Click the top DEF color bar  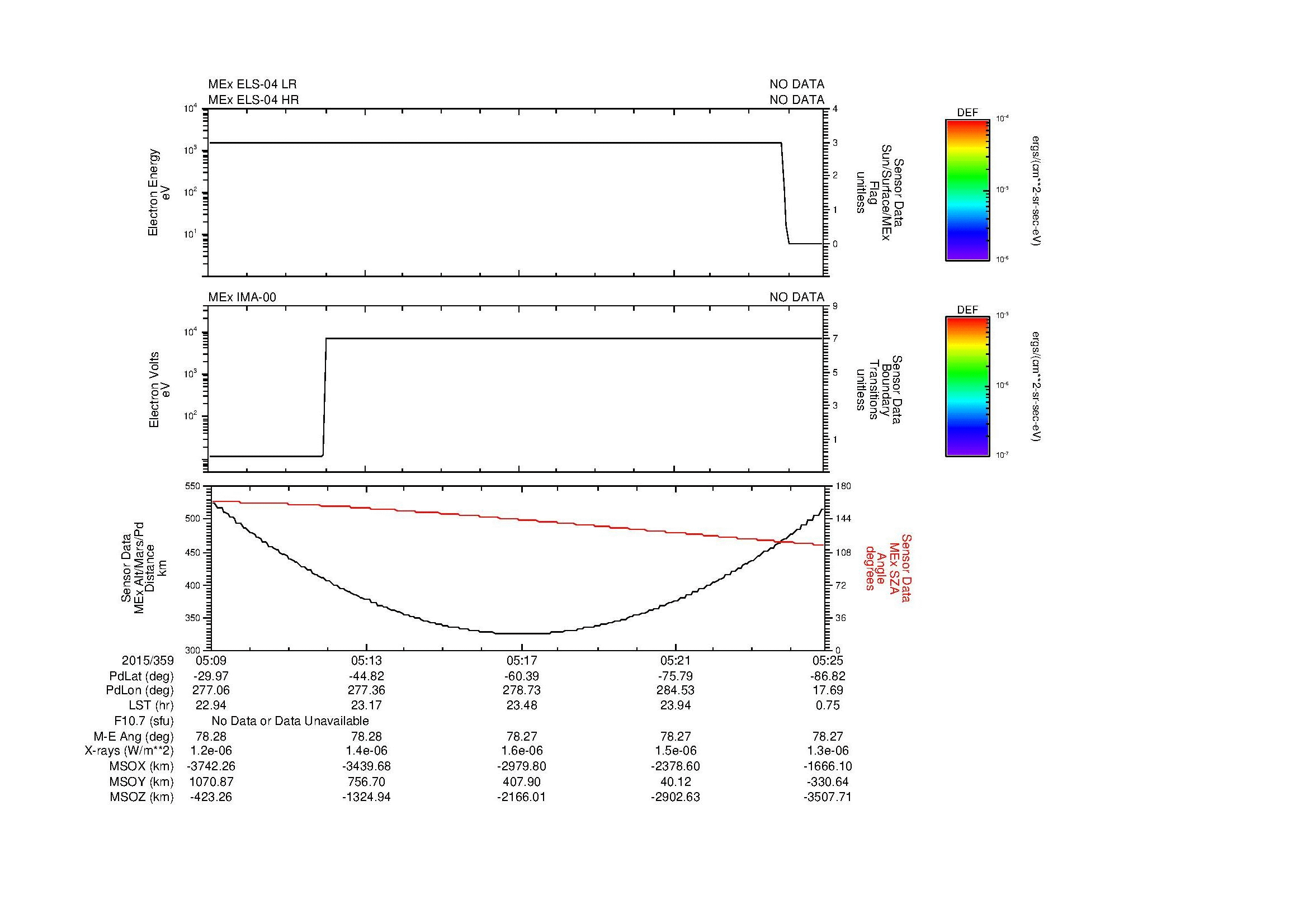click(967, 190)
